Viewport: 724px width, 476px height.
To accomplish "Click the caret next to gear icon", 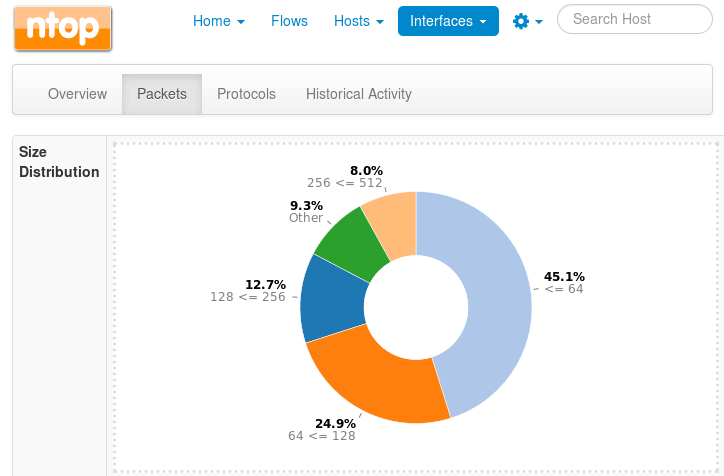I will [538, 22].
